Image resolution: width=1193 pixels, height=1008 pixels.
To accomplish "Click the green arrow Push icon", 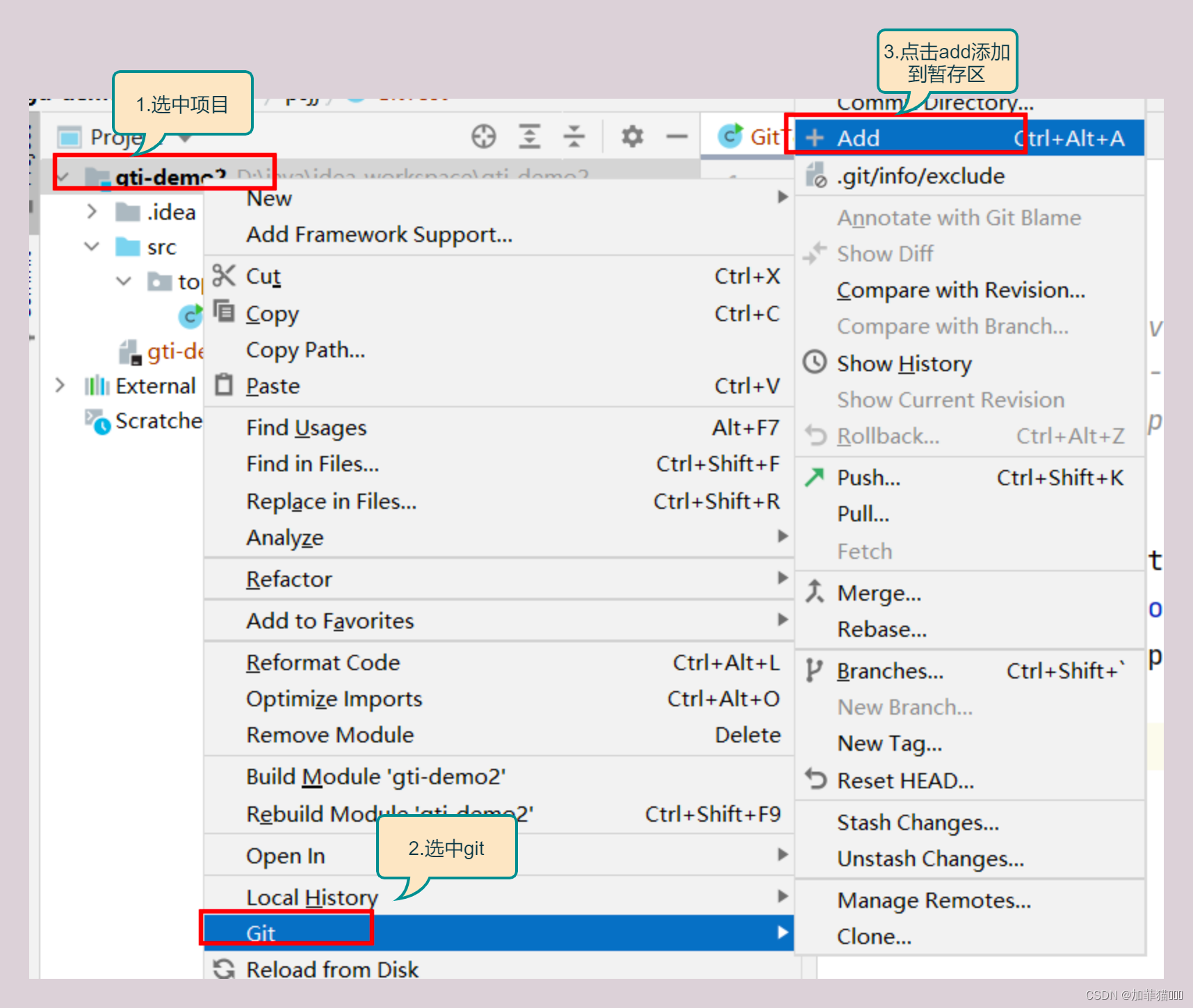I will coord(814,477).
